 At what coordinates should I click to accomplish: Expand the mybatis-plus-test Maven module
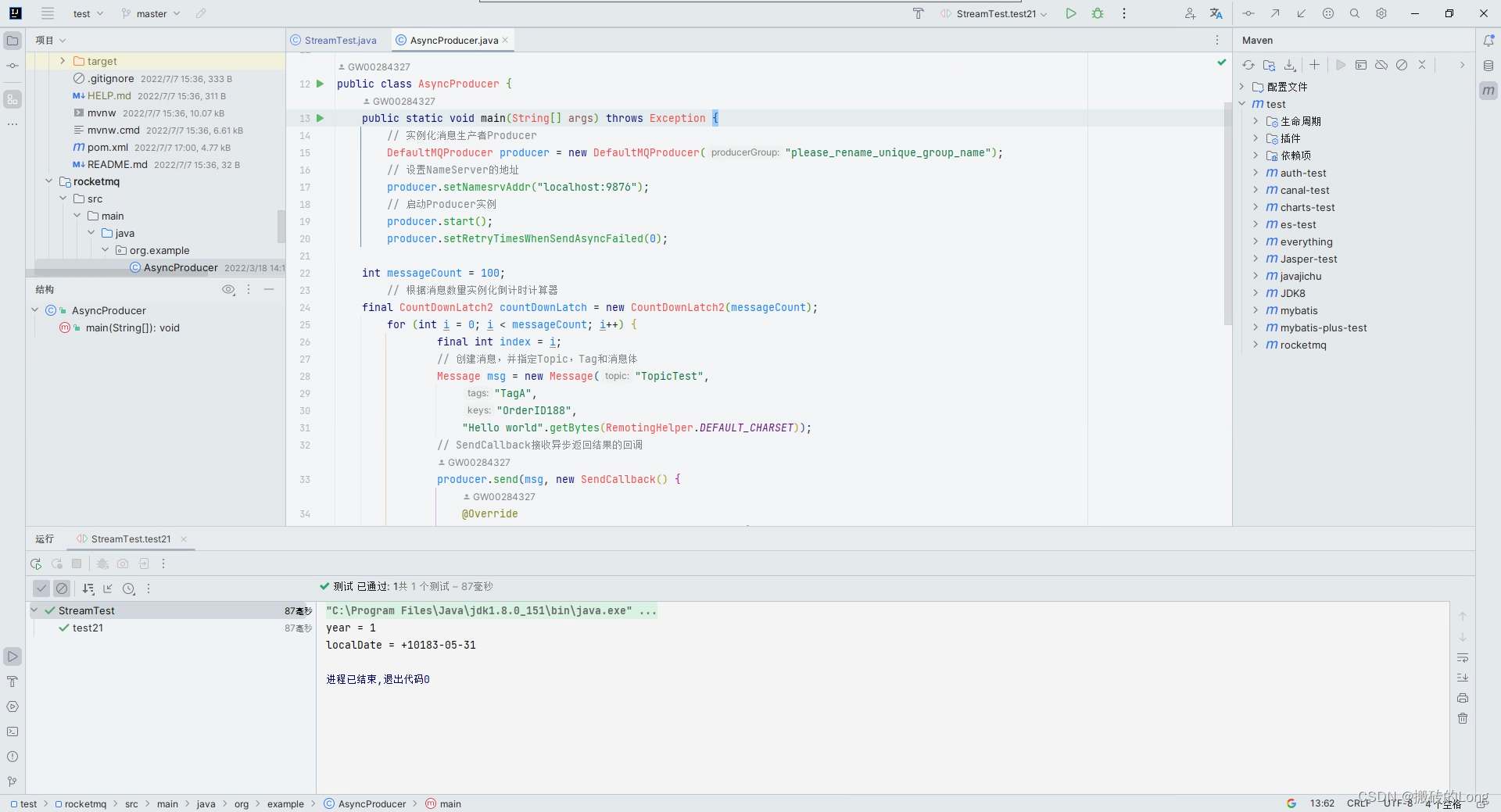1256,327
